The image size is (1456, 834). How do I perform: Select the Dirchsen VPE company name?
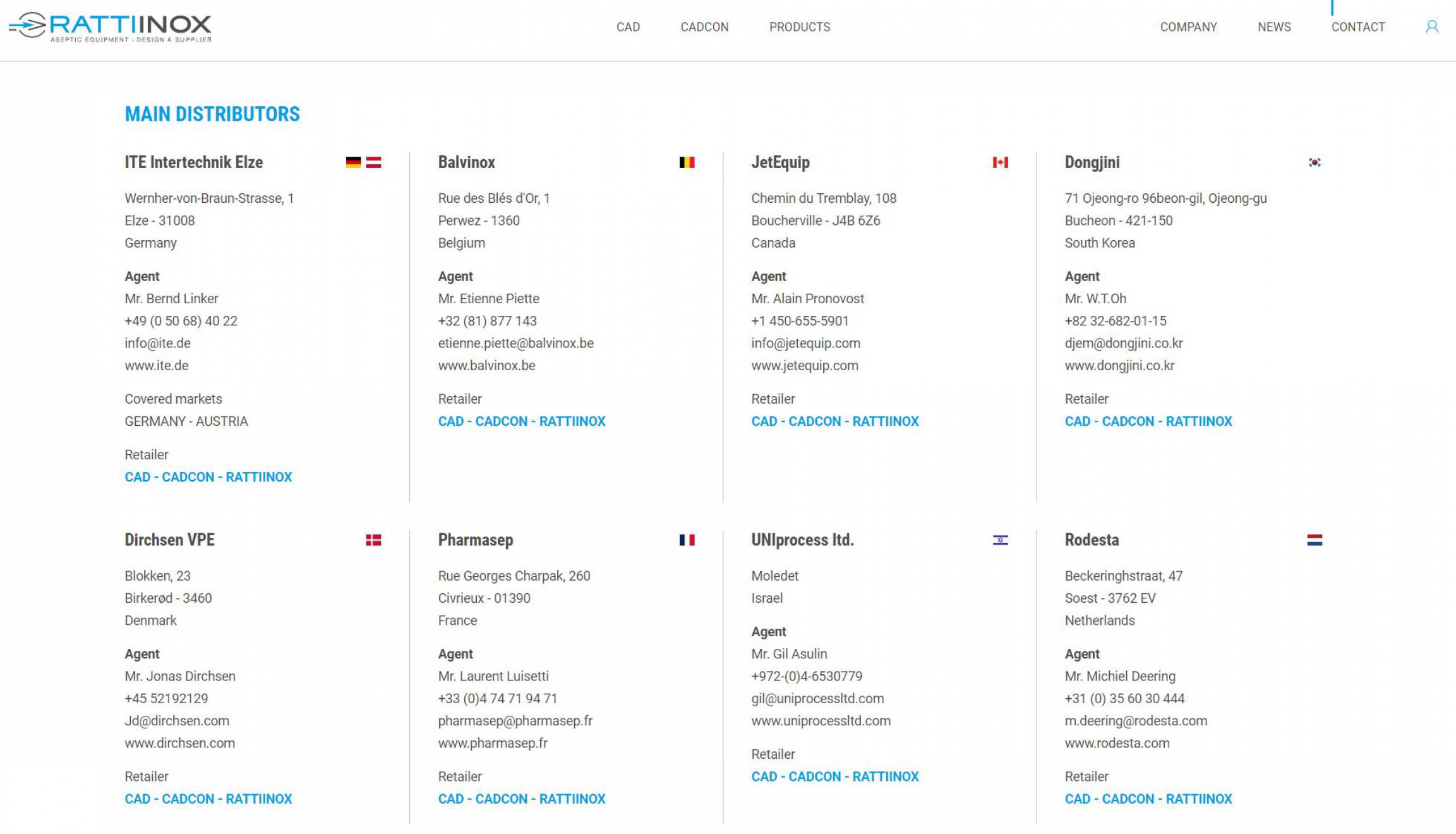[169, 540]
